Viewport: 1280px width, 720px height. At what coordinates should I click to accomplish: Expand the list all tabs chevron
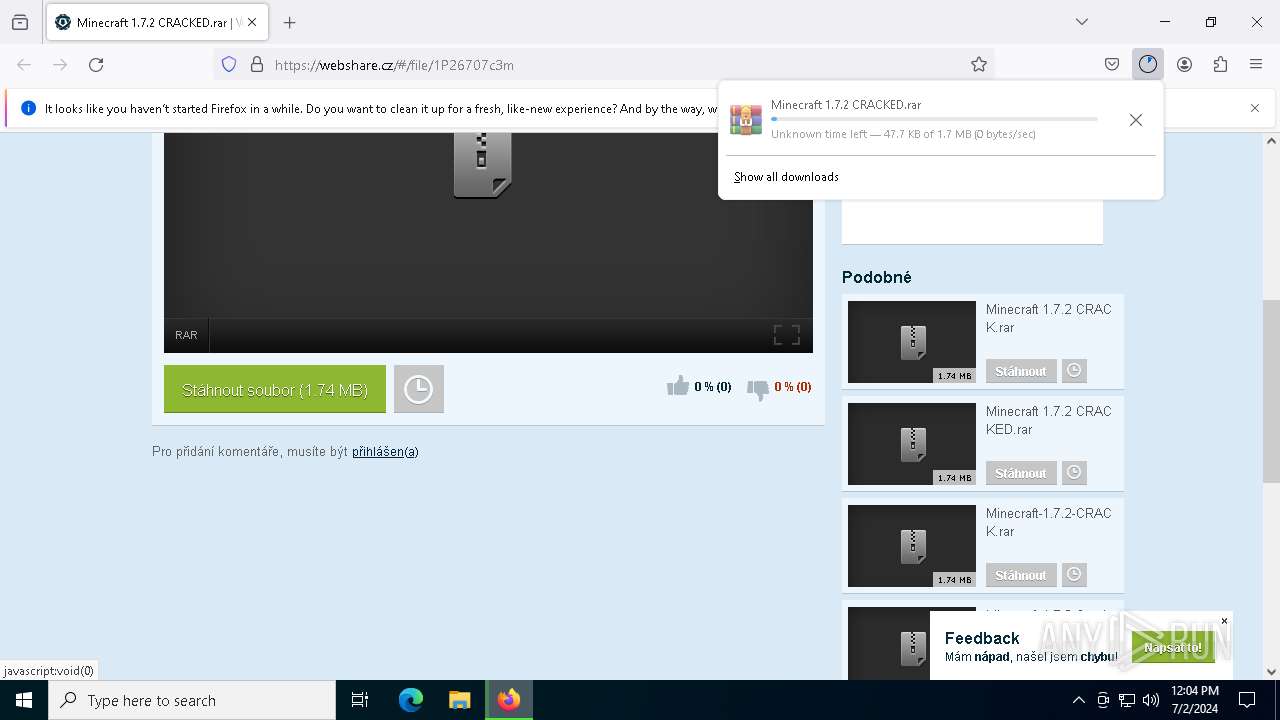tap(1082, 22)
